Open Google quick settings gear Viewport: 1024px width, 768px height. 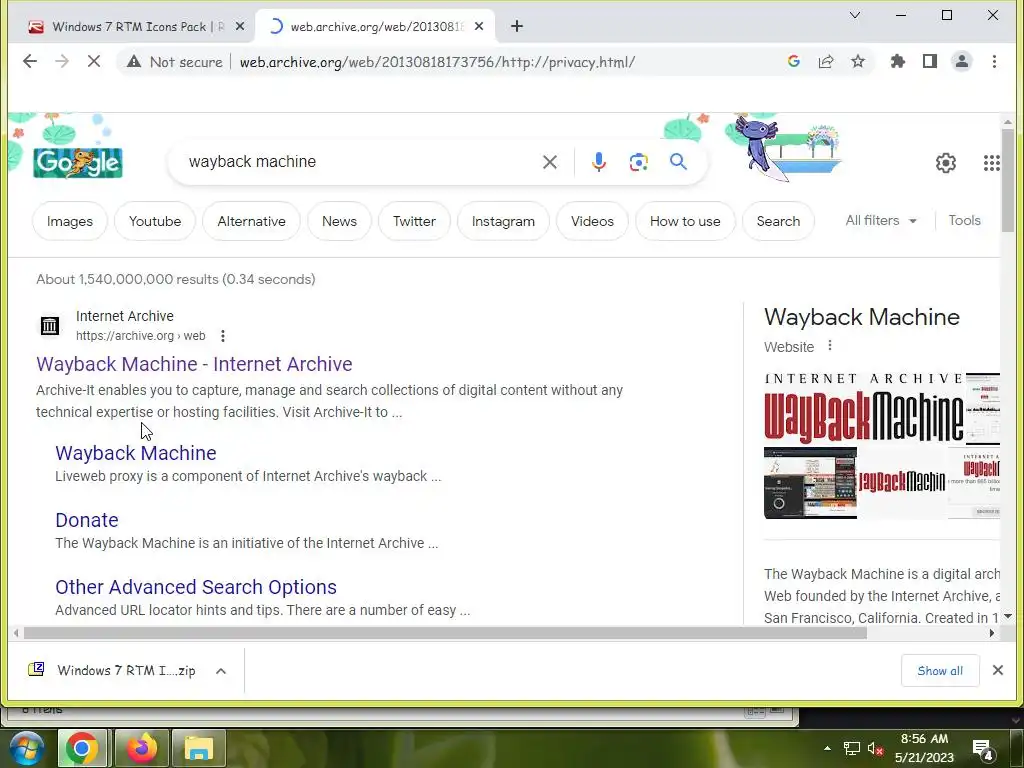tap(945, 163)
